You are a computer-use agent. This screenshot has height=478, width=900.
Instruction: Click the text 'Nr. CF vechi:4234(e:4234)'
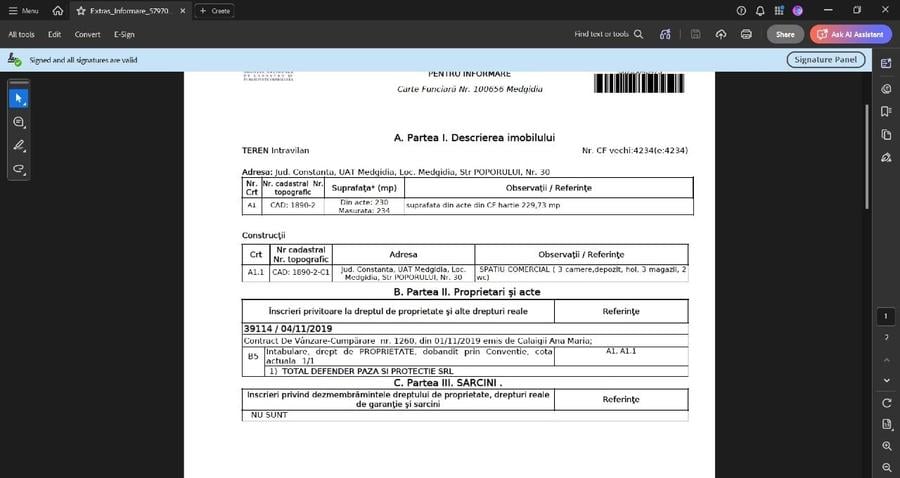pyautogui.click(x=635, y=150)
